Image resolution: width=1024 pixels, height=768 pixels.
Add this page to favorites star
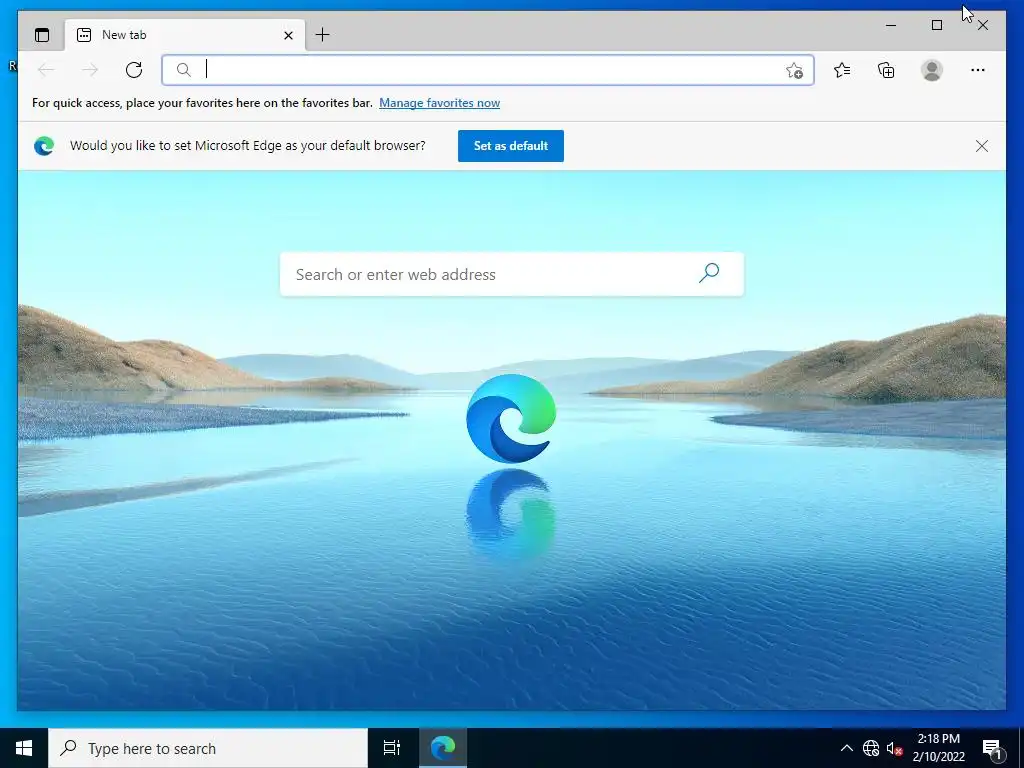point(794,70)
